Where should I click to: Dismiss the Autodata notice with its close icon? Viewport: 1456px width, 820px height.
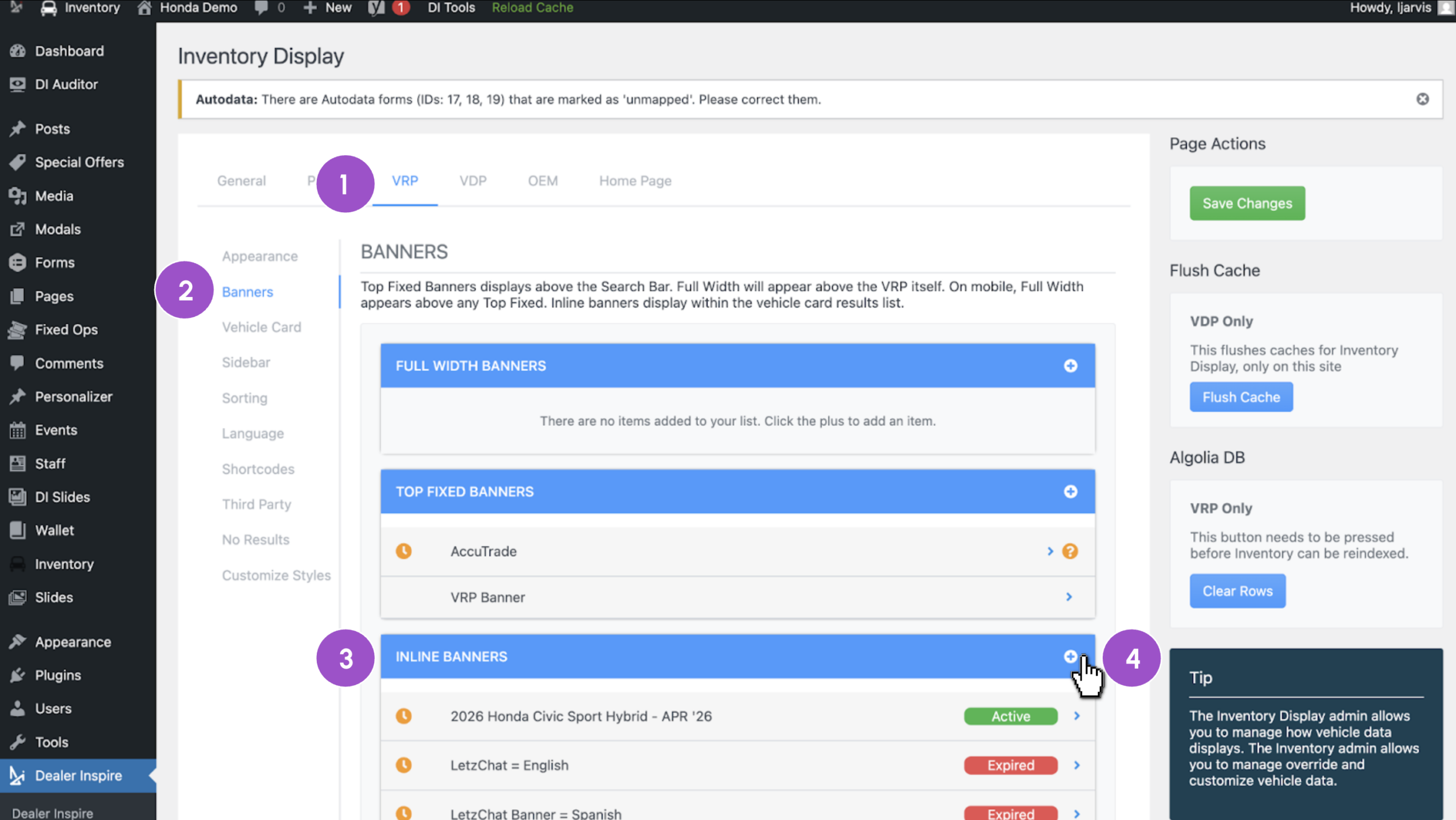pos(1422,99)
